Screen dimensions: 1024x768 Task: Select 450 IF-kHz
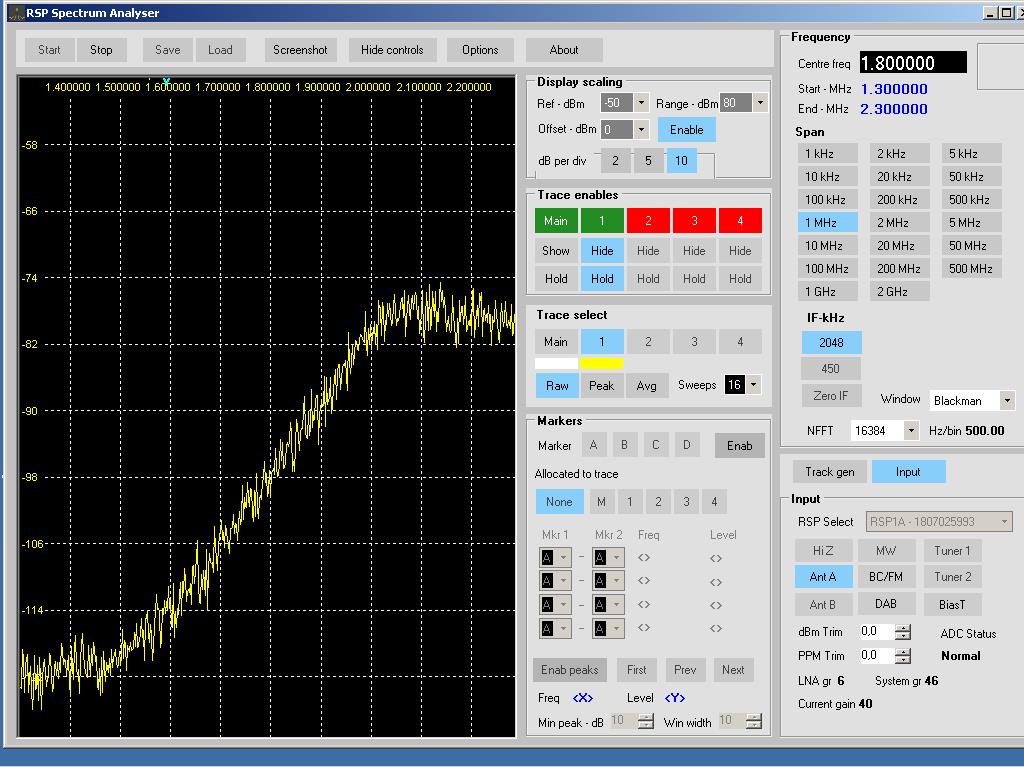[831, 369]
